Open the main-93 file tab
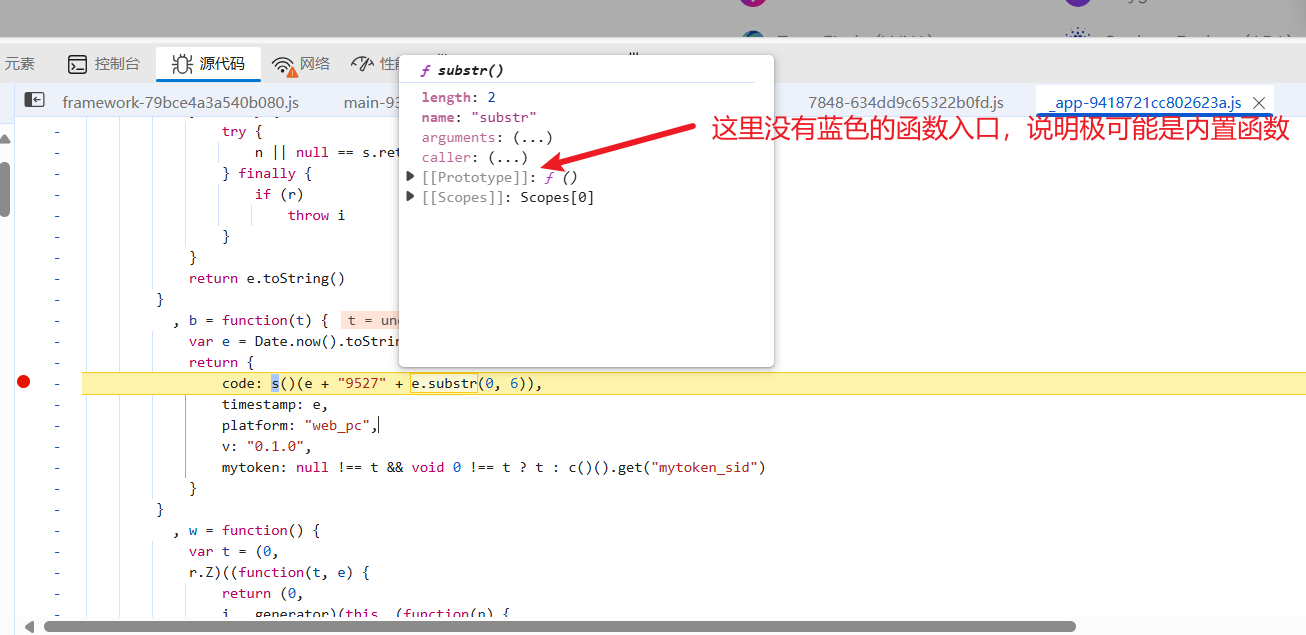Viewport: 1306px width, 635px height. (x=371, y=102)
